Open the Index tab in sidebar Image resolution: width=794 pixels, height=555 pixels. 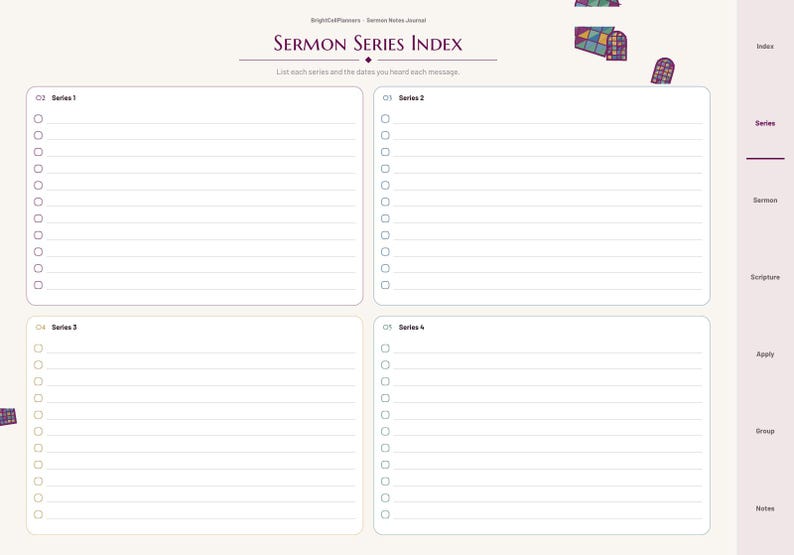pyautogui.click(x=765, y=47)
